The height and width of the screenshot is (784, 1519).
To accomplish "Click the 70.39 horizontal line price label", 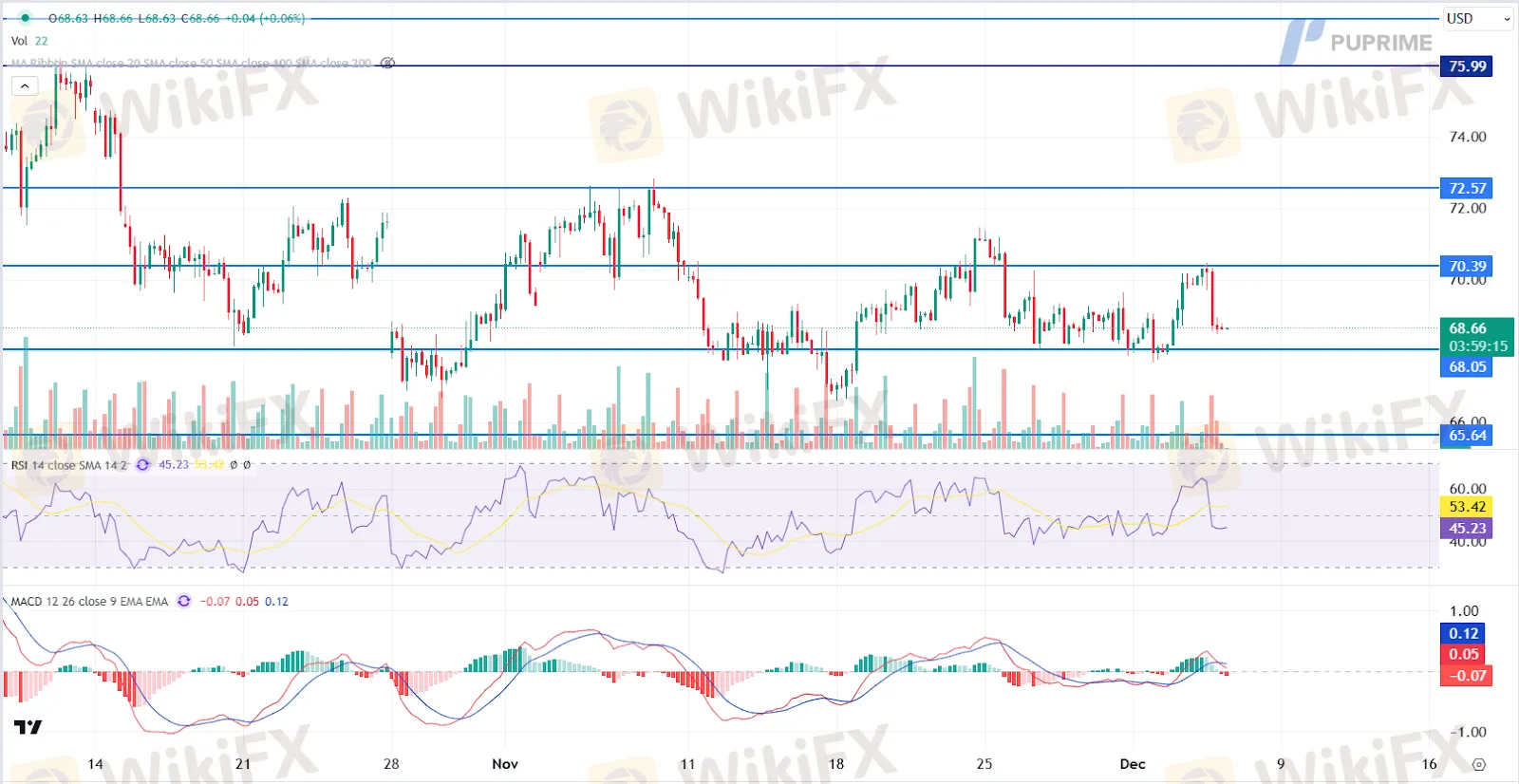I will point(1467,266).
